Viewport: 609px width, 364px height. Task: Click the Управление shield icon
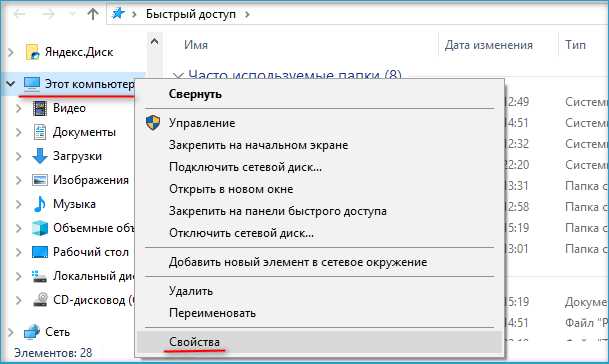click(x=153, y=122)
